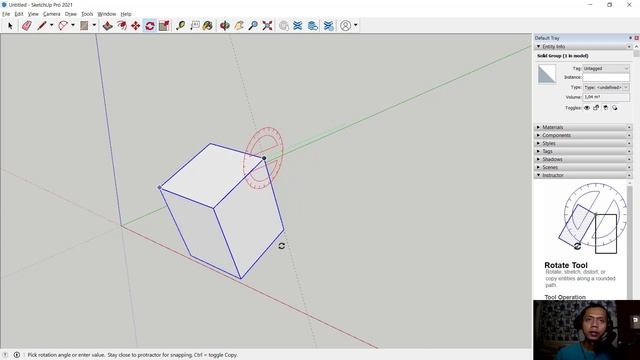Select the Zoom magnifier tool
This screenshot has width=640, height=360.
tap(253, 26)
